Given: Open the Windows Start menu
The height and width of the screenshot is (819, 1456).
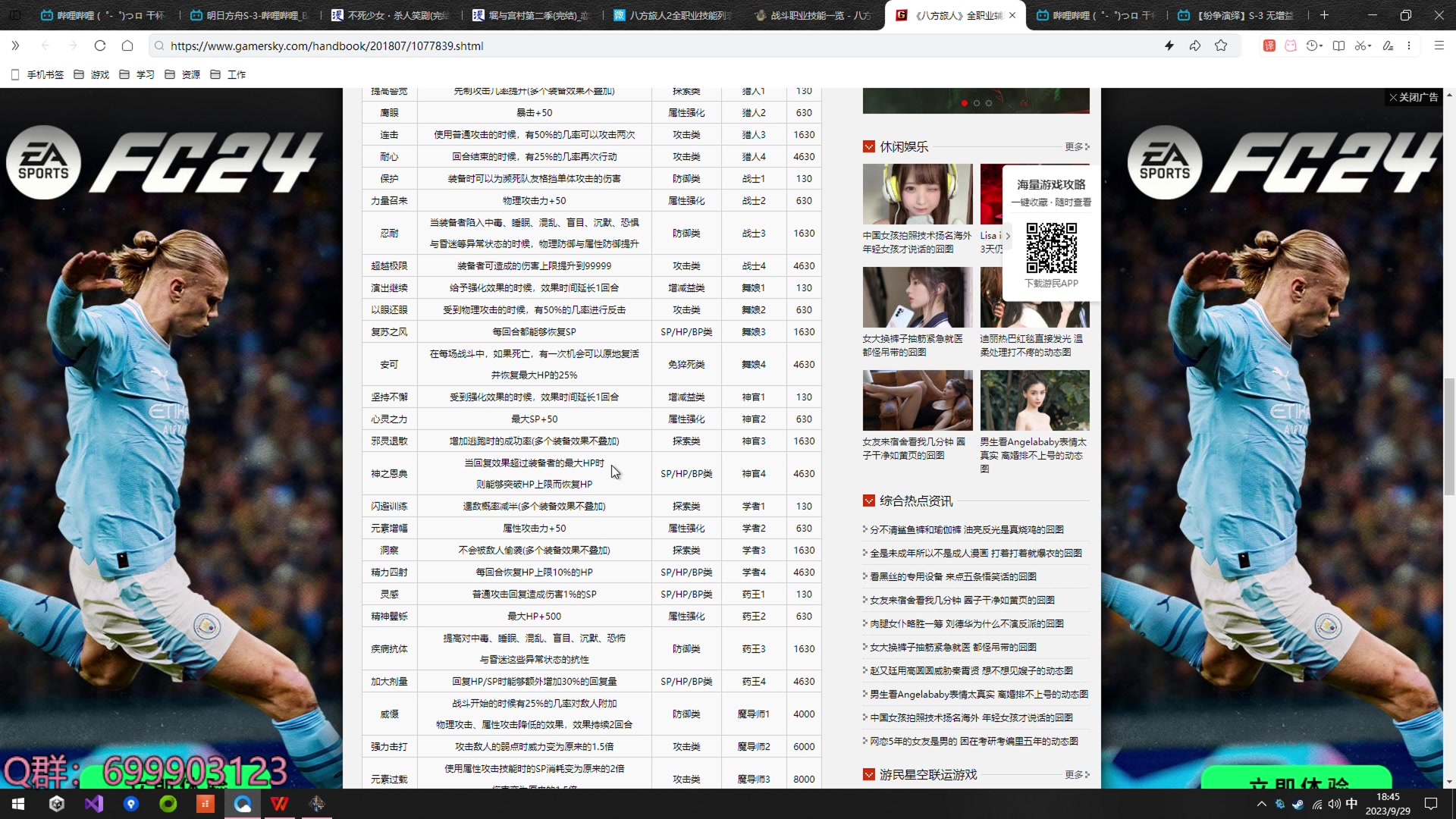Looking at the screenshot, I should 18,804.
